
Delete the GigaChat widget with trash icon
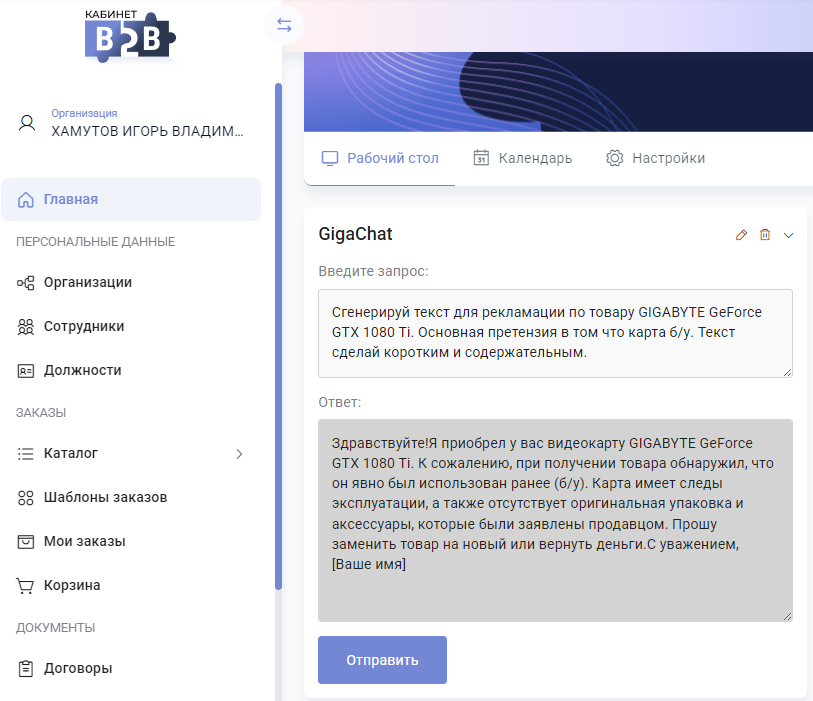[x=765, y=235]
